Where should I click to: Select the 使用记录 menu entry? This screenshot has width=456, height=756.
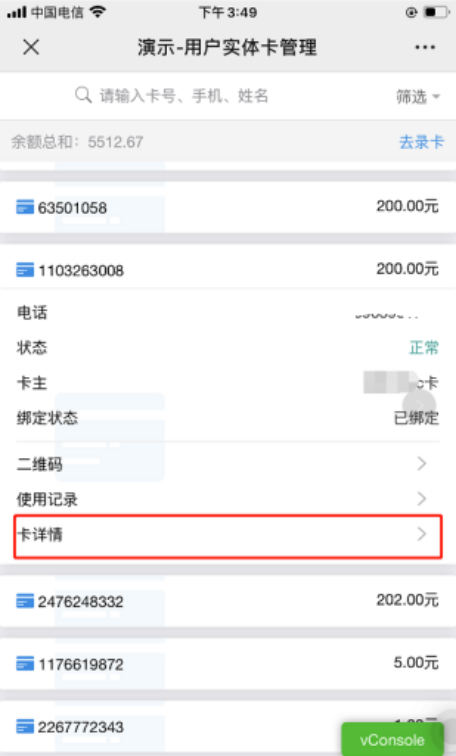pos(228,499)
